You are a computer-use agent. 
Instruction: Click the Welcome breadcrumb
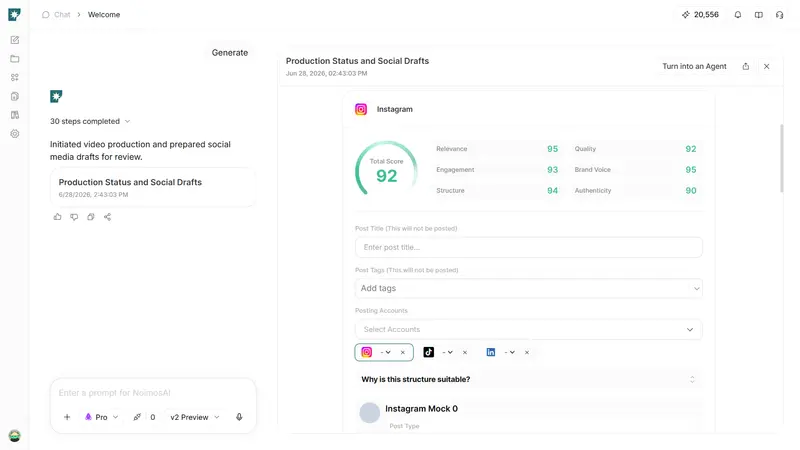[104, 15]
